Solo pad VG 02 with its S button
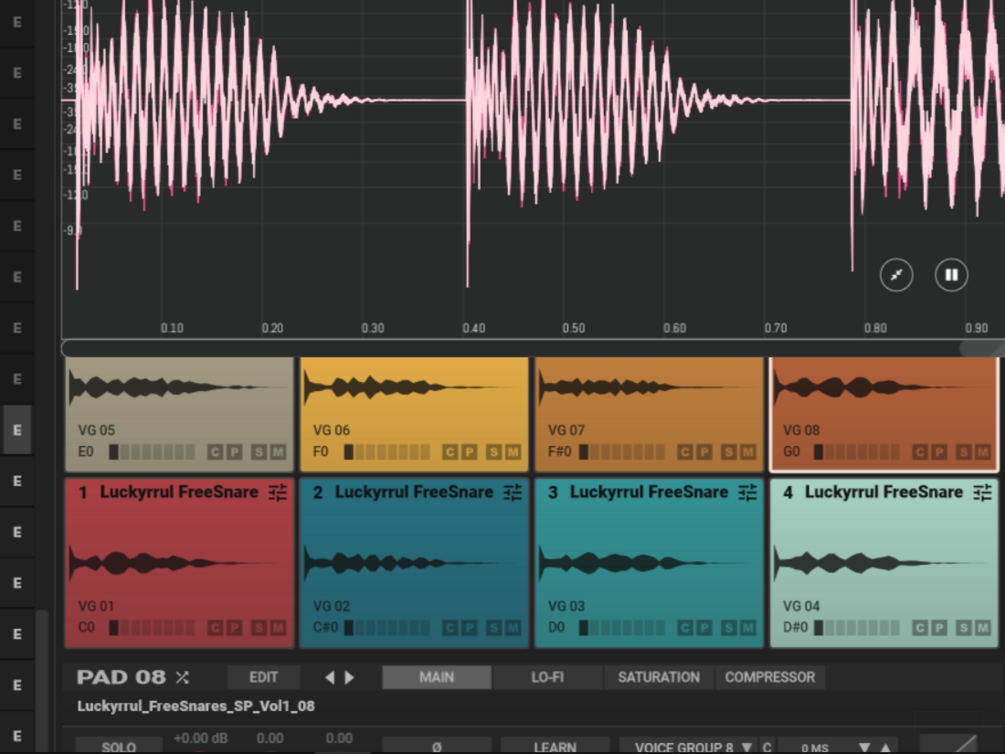 tap(493, 628)
